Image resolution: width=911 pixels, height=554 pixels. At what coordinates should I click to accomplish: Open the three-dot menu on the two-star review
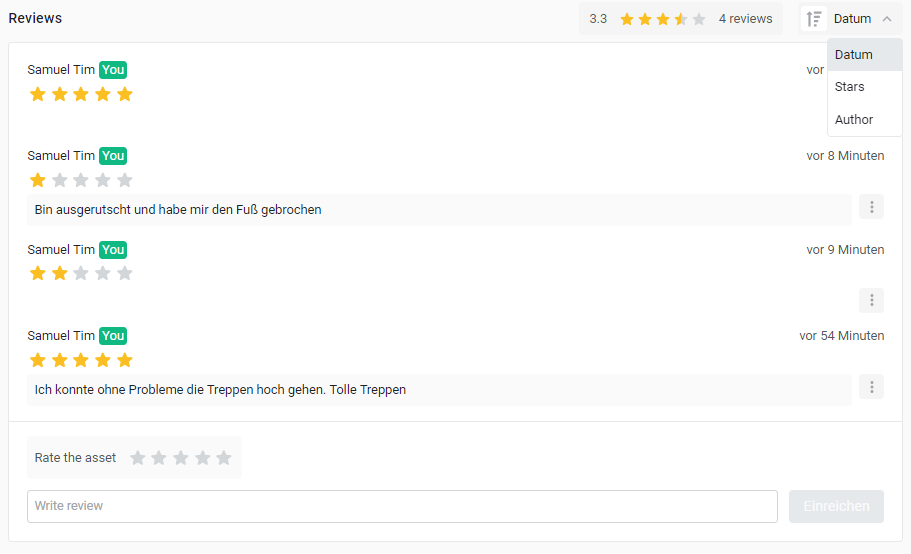pyautogui.click(x=871, y=300)
